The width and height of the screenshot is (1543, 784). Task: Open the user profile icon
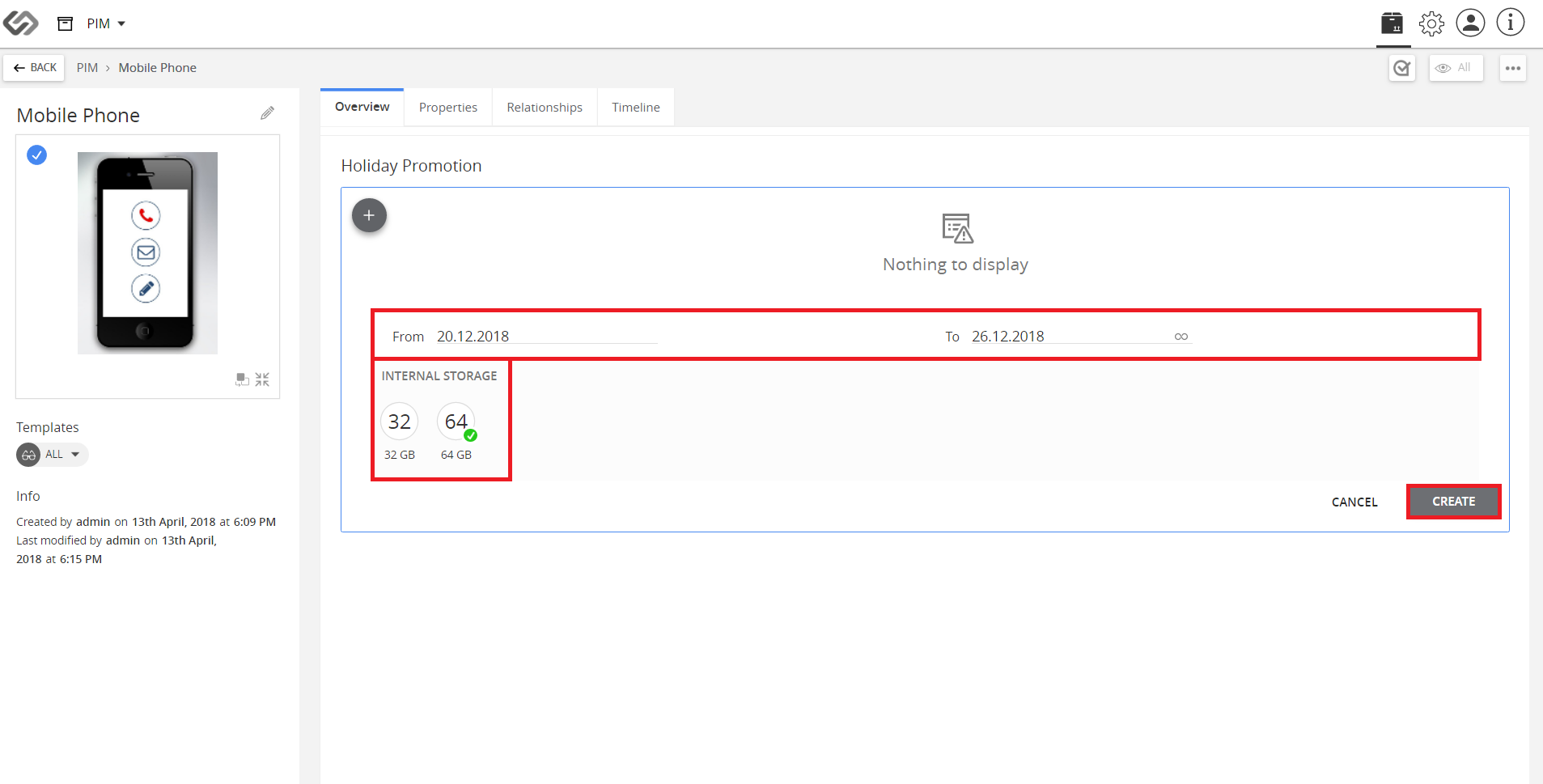coord(1470,23)
